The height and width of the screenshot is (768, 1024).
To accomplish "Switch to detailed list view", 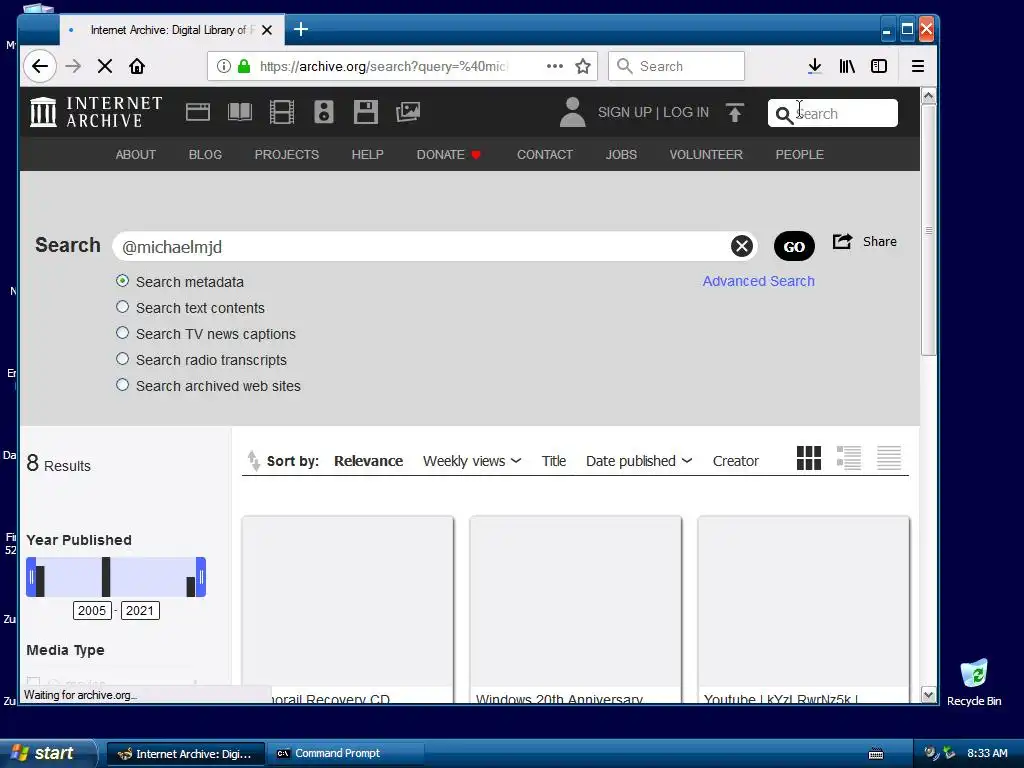I will tap(849, 458).
